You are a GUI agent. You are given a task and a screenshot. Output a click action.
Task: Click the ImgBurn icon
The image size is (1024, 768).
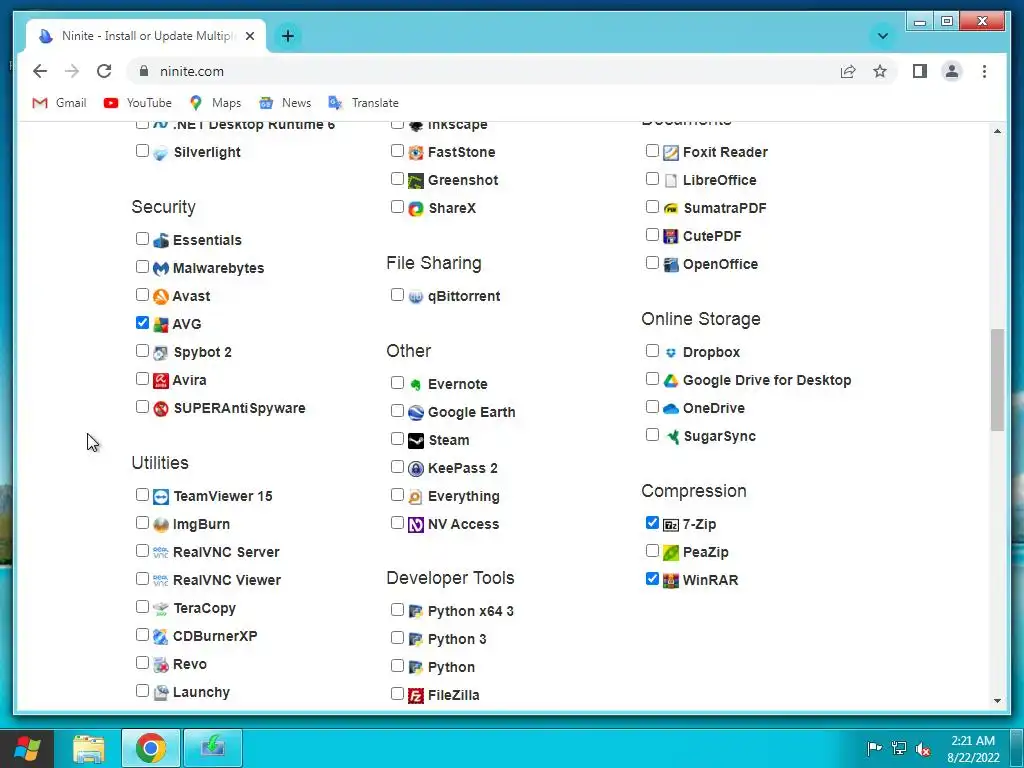coord(161,524)
